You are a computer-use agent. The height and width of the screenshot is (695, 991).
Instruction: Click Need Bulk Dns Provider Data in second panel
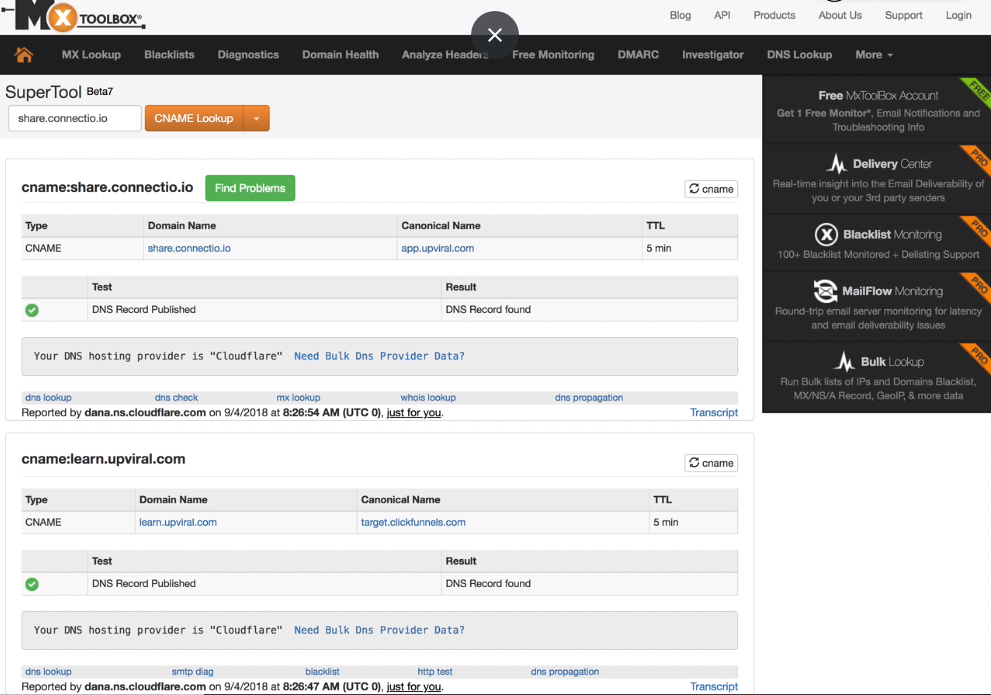(x=379, y=631)
